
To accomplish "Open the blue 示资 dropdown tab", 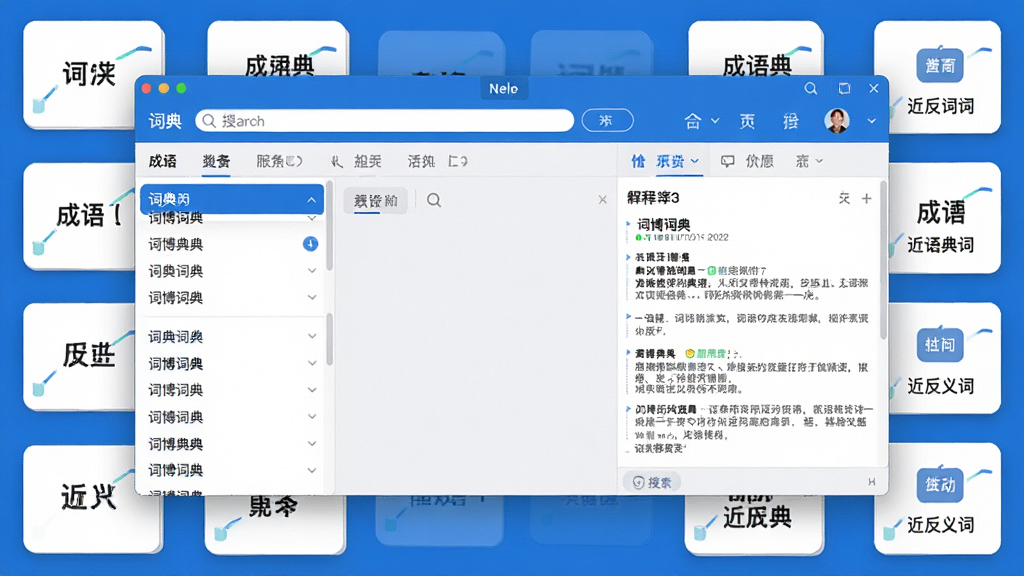I will (x=677, y=161).
